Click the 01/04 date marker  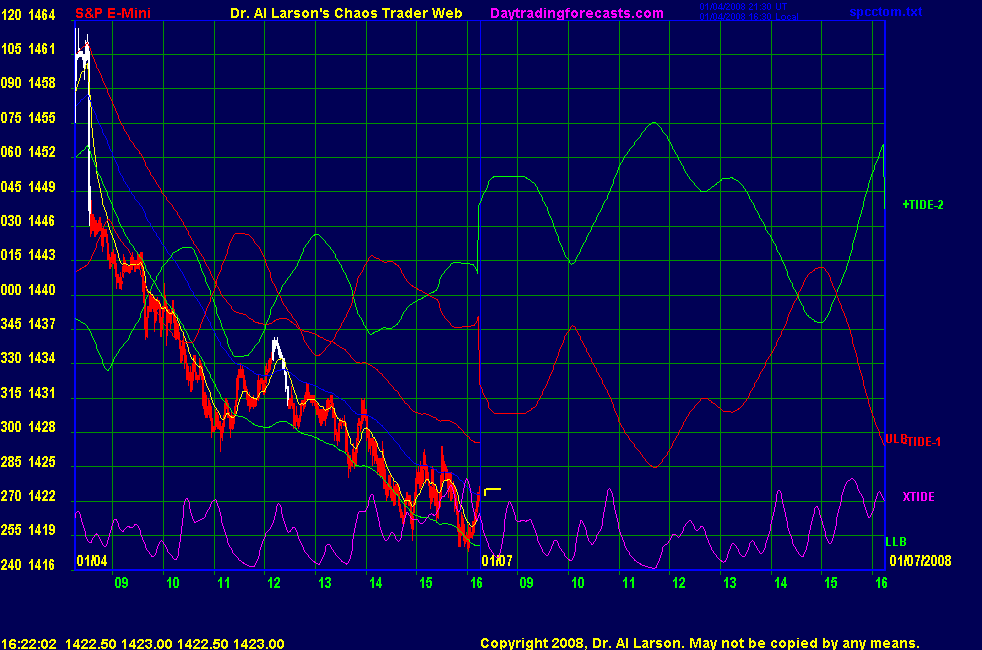89,561
